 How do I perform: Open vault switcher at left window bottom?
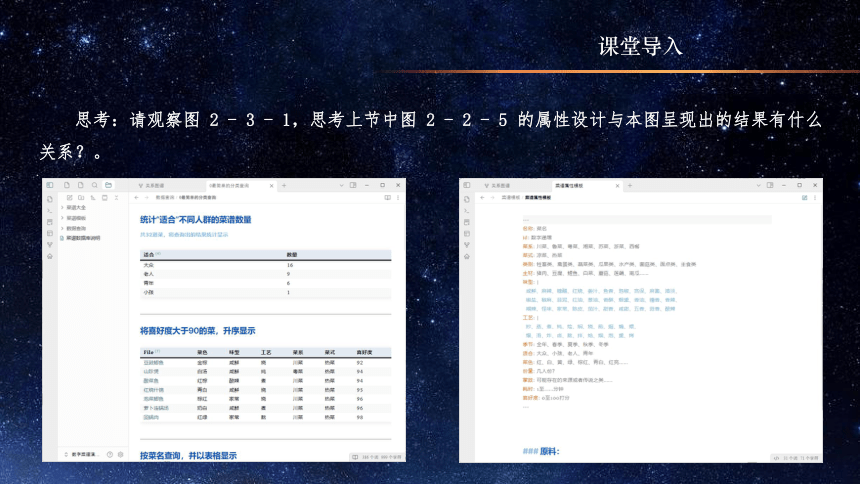click(81, 454)
